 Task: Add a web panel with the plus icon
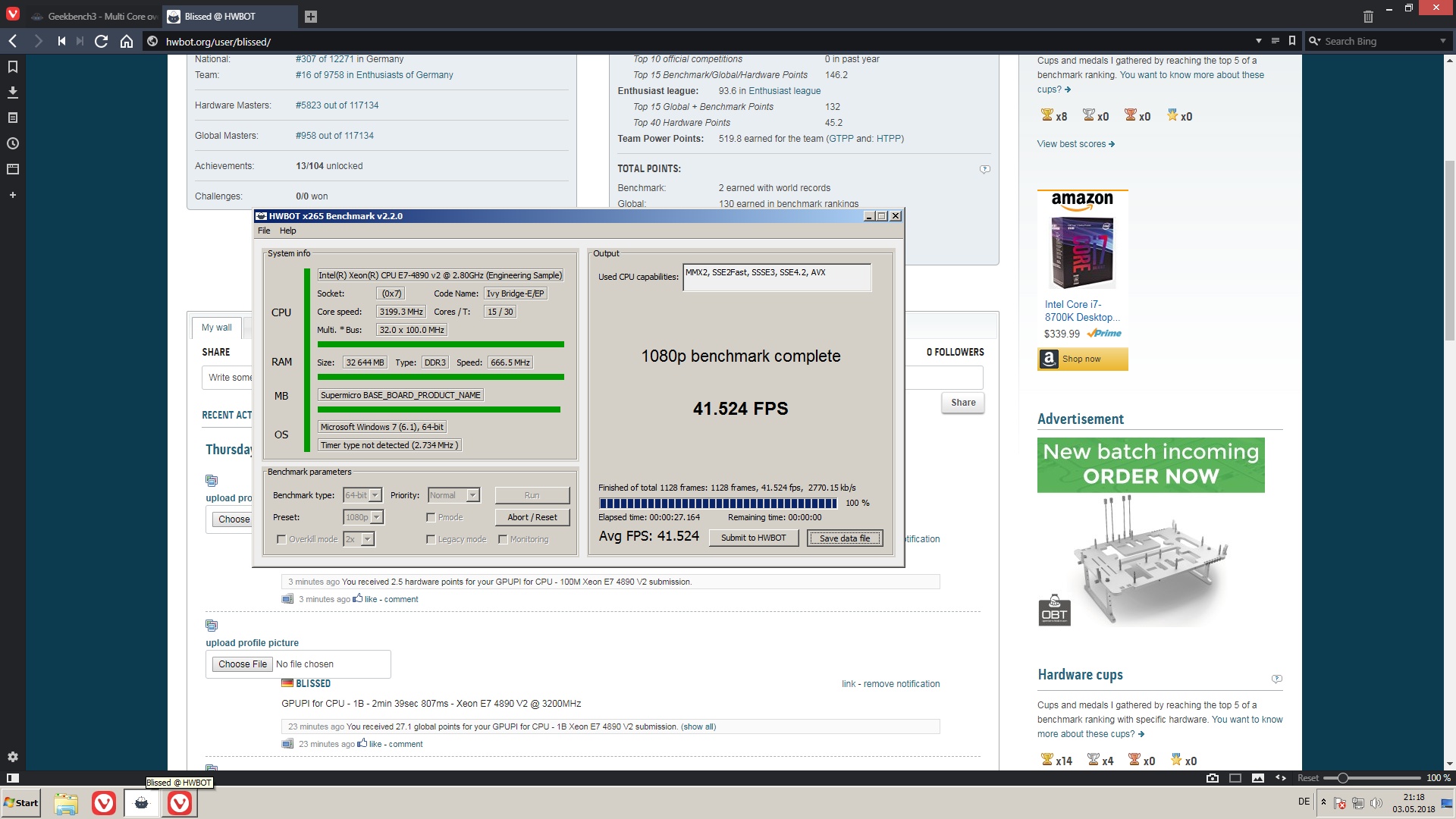pyautogui.click(x=12, y=195)
